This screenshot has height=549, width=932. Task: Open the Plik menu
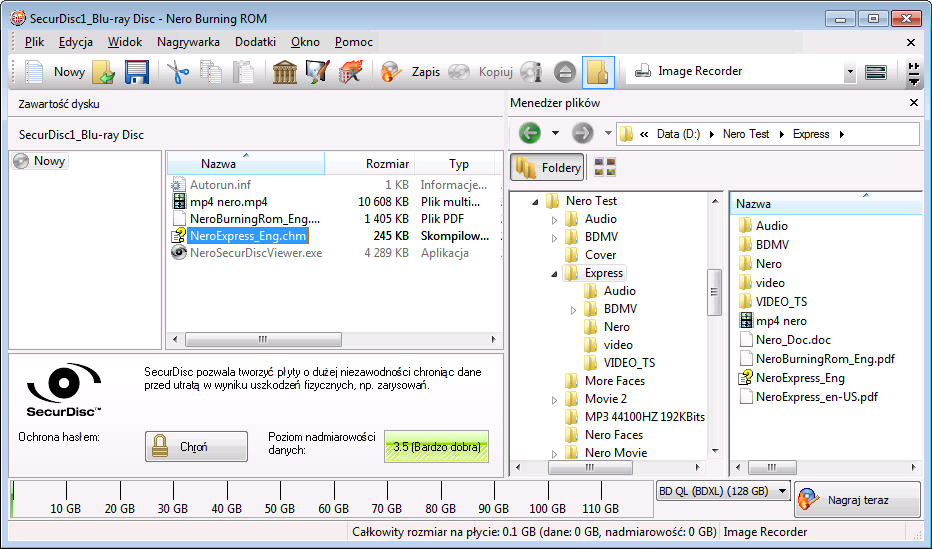tap(34, 42)
